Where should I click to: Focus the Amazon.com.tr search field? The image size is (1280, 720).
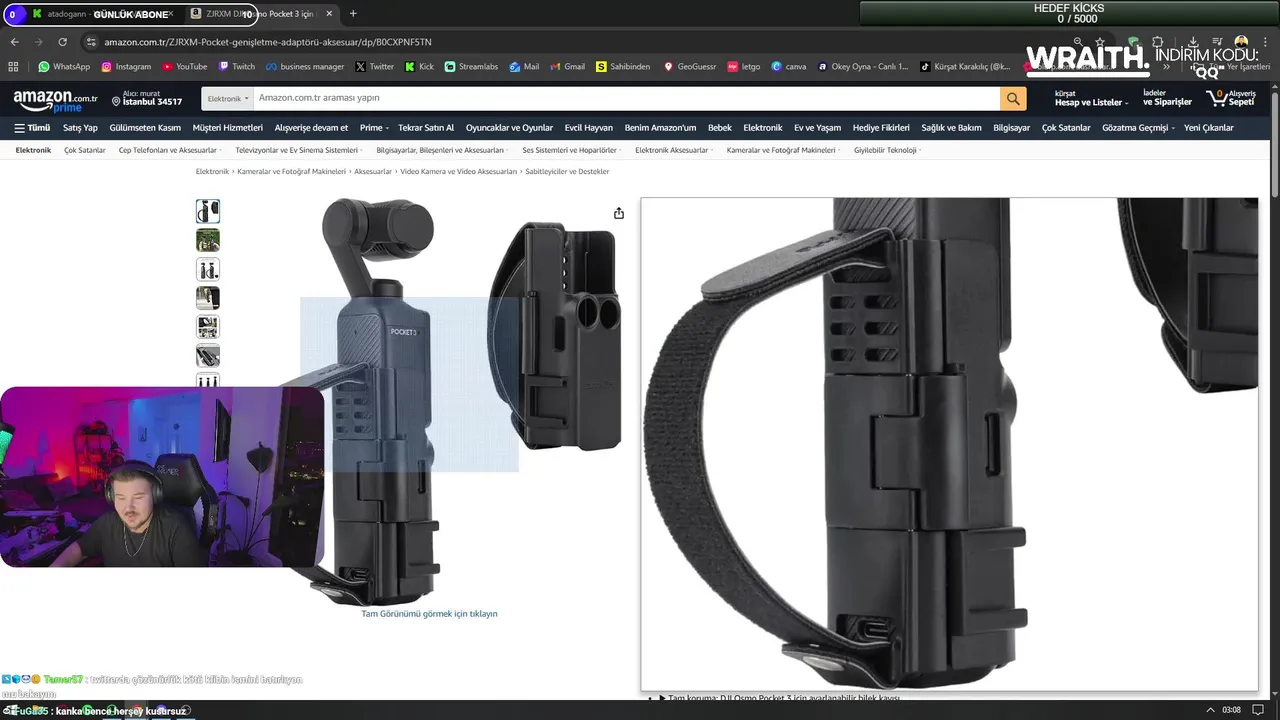point(626,98)
